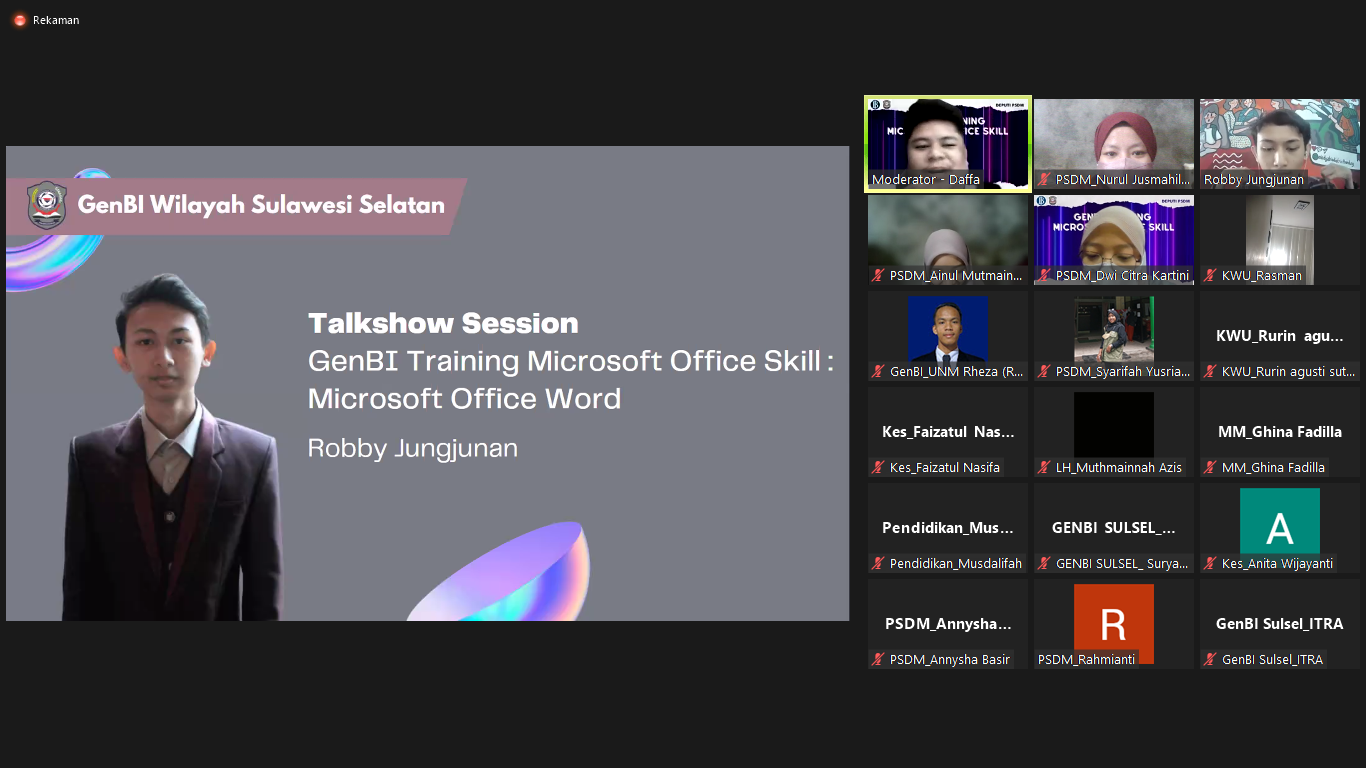The image size is (1366, 768).
Task: Select Robby Jungjunan's video tile in gallery
Action: (x=1280, y=144)
